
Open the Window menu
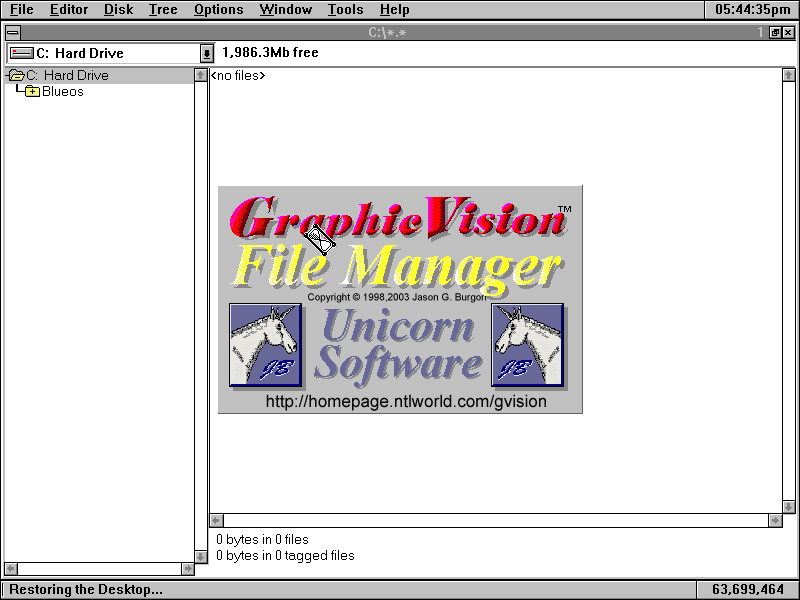(x=286, y=10)
